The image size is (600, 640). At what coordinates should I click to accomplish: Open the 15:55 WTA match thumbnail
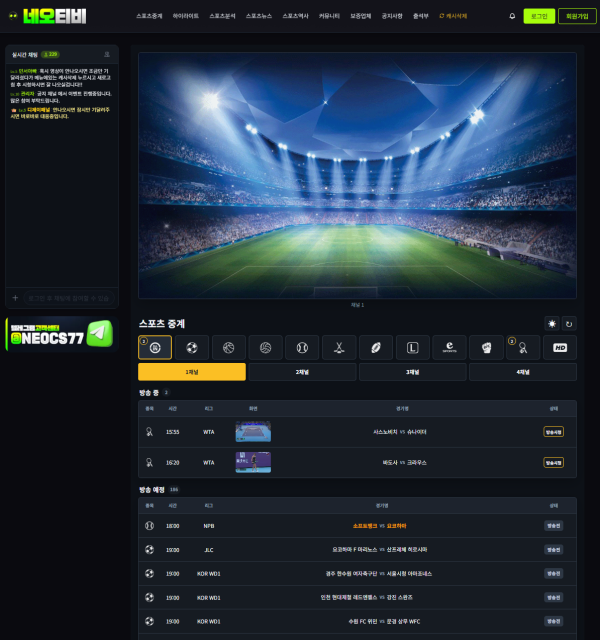253,431
